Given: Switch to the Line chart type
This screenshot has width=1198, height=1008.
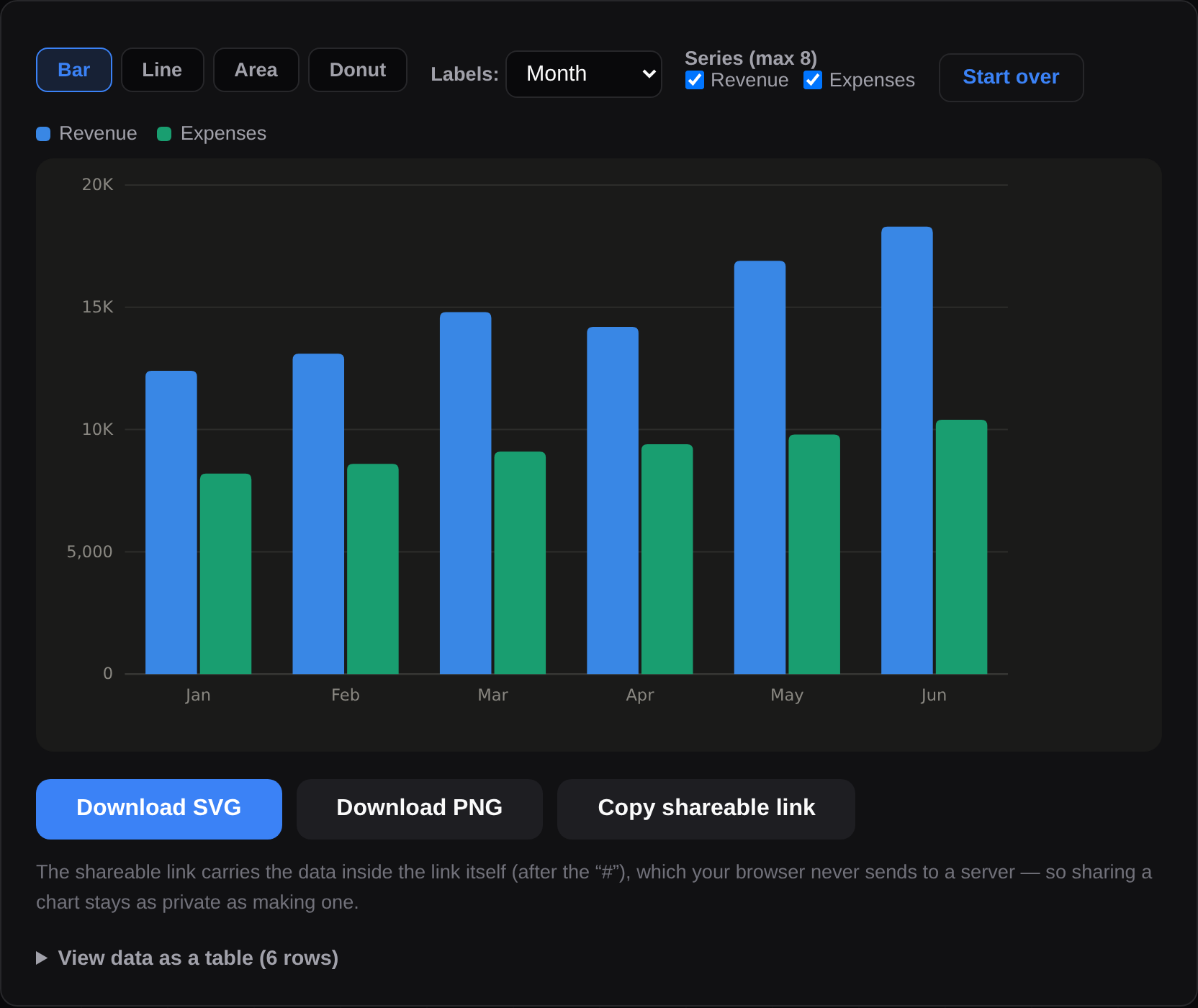Looking at the screenshot, I should pos(163,70).
